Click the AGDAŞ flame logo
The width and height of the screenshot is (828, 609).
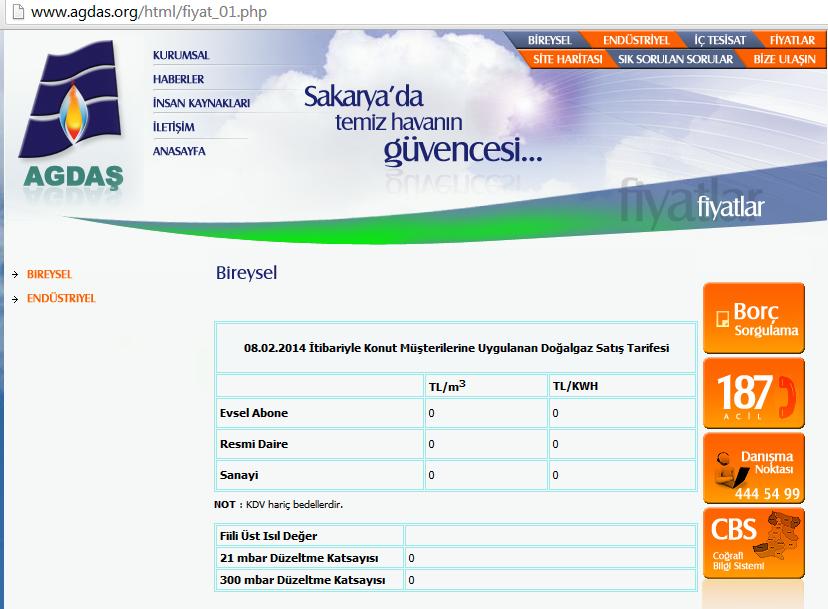pyautogui.click(x=71, y=115)
